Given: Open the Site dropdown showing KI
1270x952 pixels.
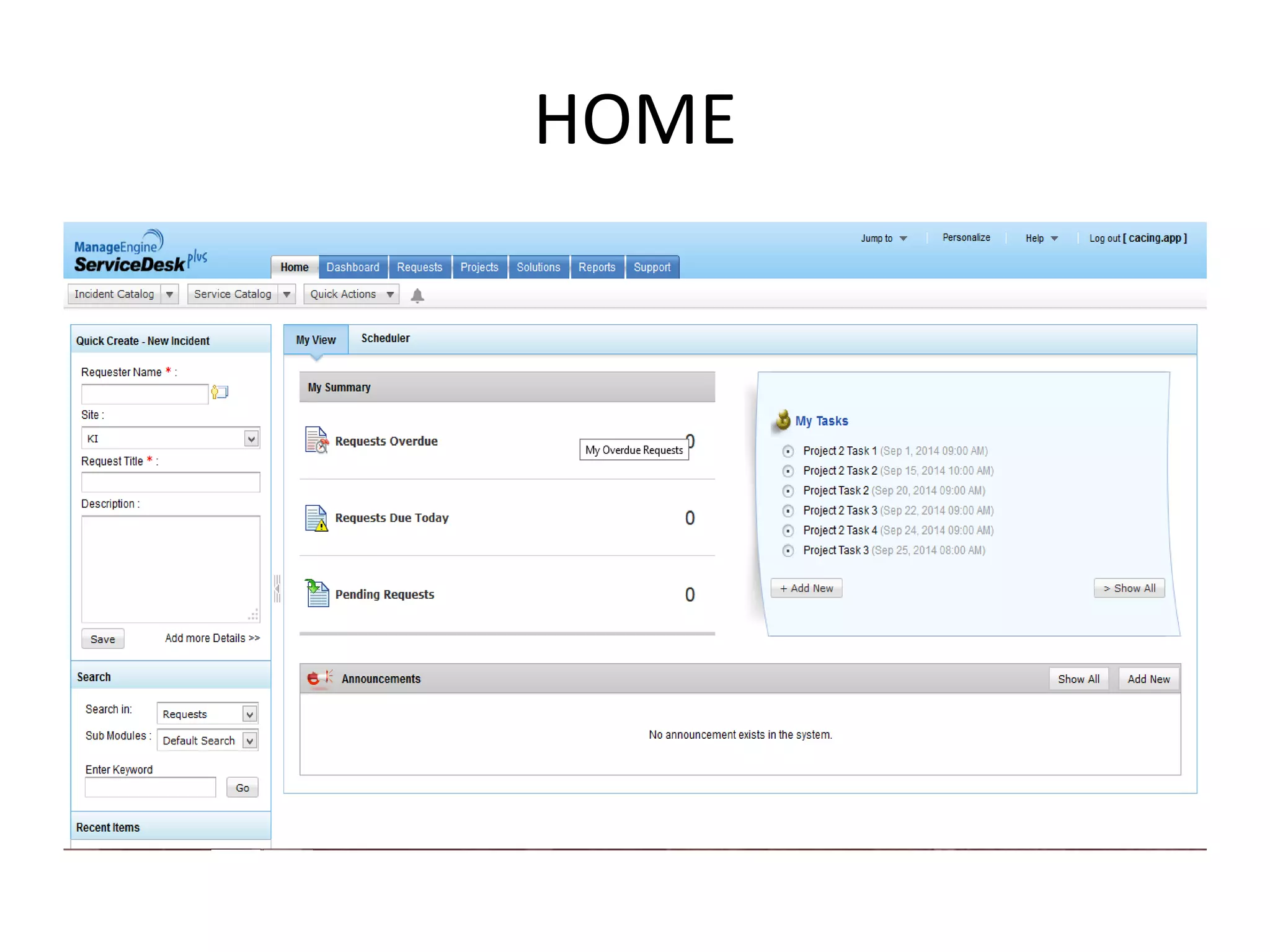Looking at the screenshot, I should click(x=171, y=439).
